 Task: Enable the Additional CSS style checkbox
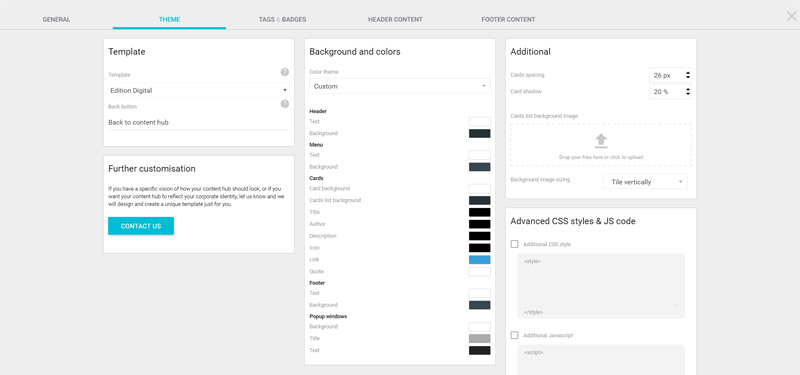tap(514, 244)
